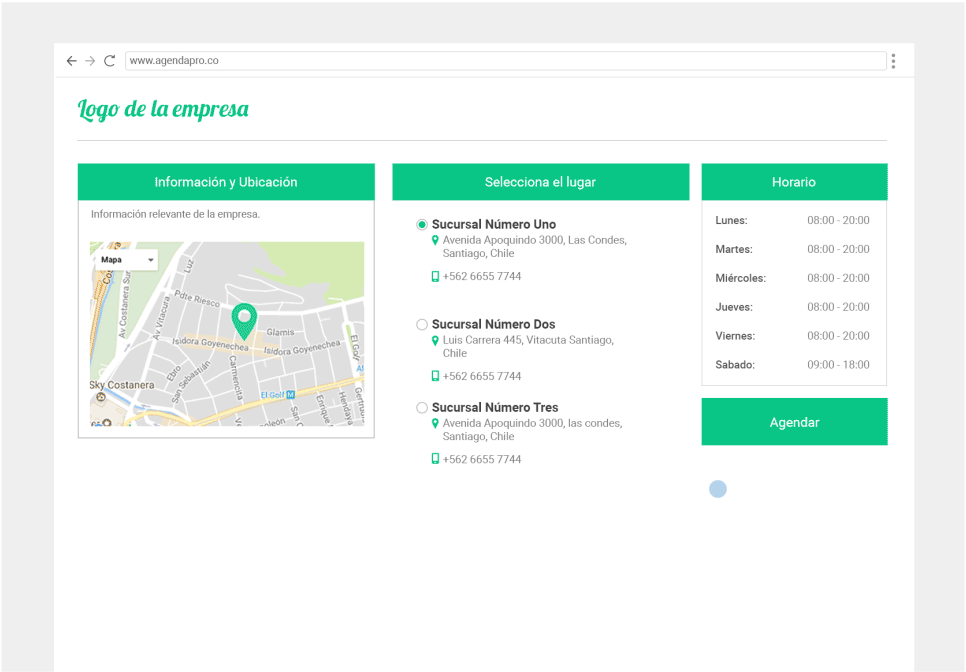This screenshot has width=966, height=672.
Task: Click the Viernes schedule row label
Action: pyautogui.click(x=735, y=336)
